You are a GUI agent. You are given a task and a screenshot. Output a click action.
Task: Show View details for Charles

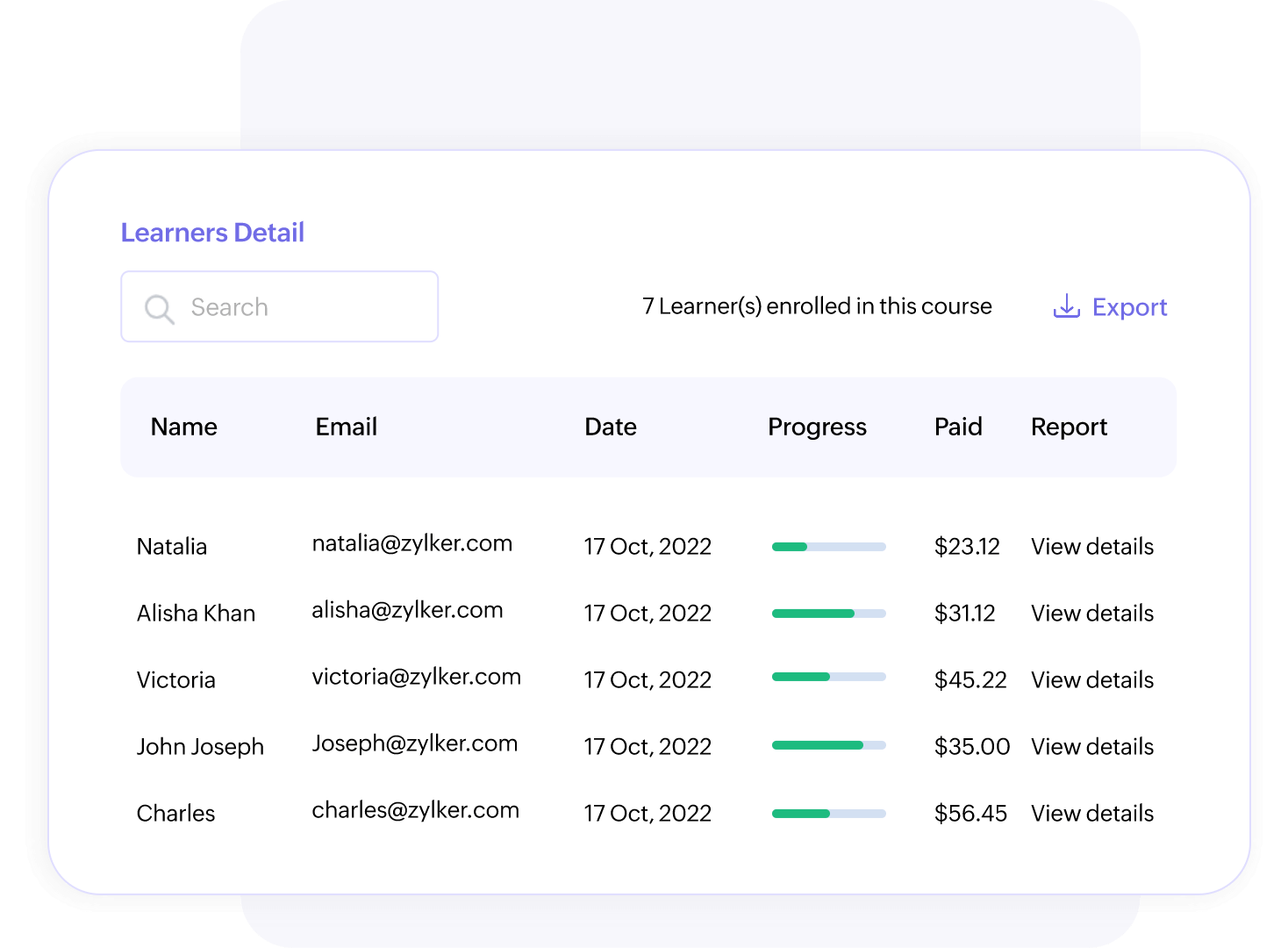(1091, 814)
